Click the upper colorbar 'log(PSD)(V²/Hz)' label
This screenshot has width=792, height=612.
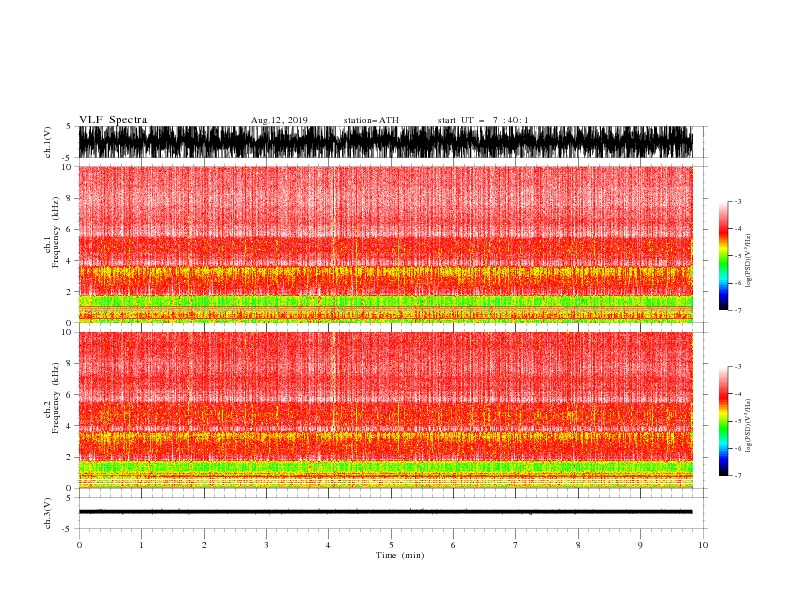click(x=749, y=261)
